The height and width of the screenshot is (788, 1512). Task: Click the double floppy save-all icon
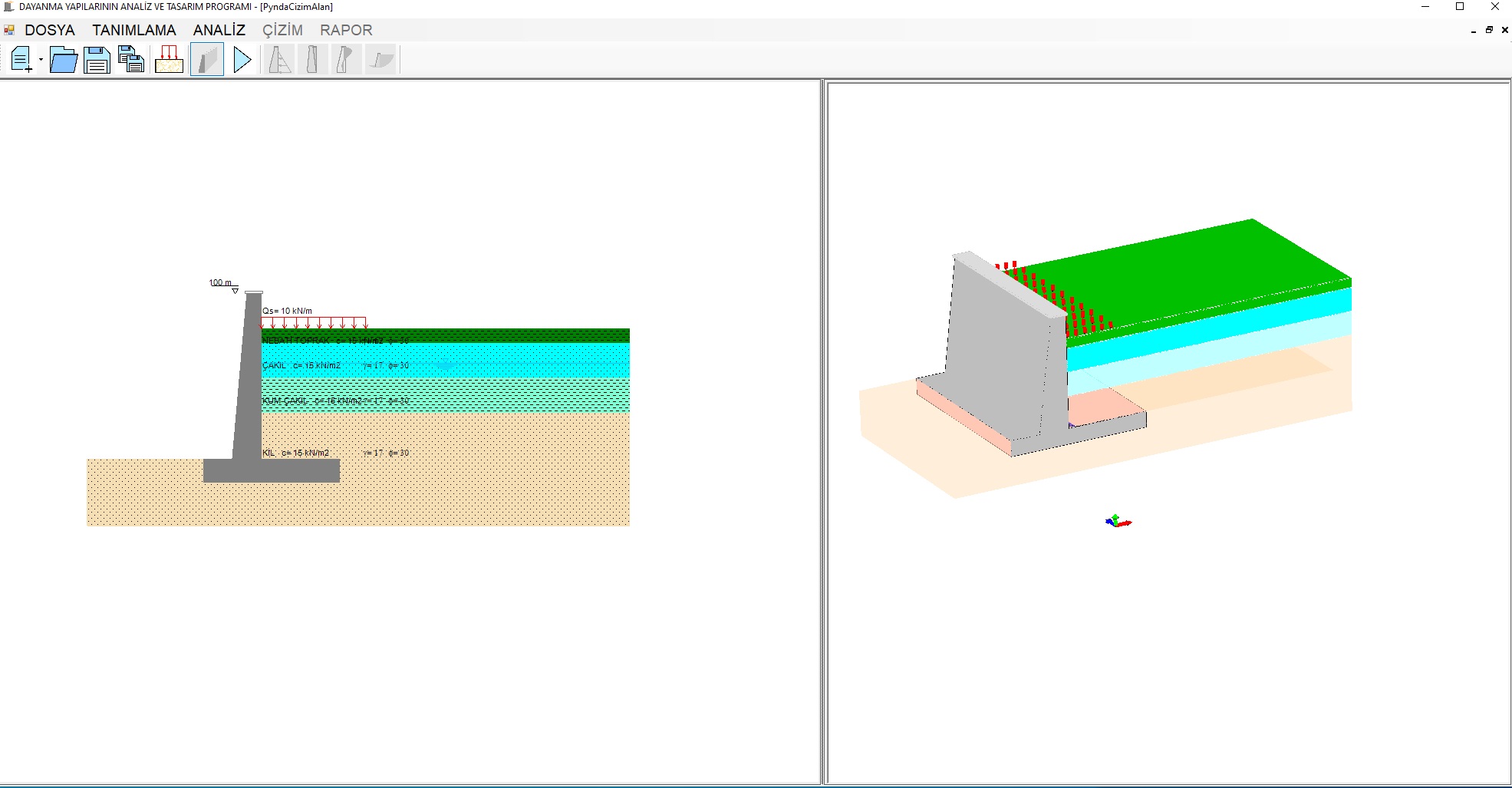pyautogui.click(x=131, y=60)
